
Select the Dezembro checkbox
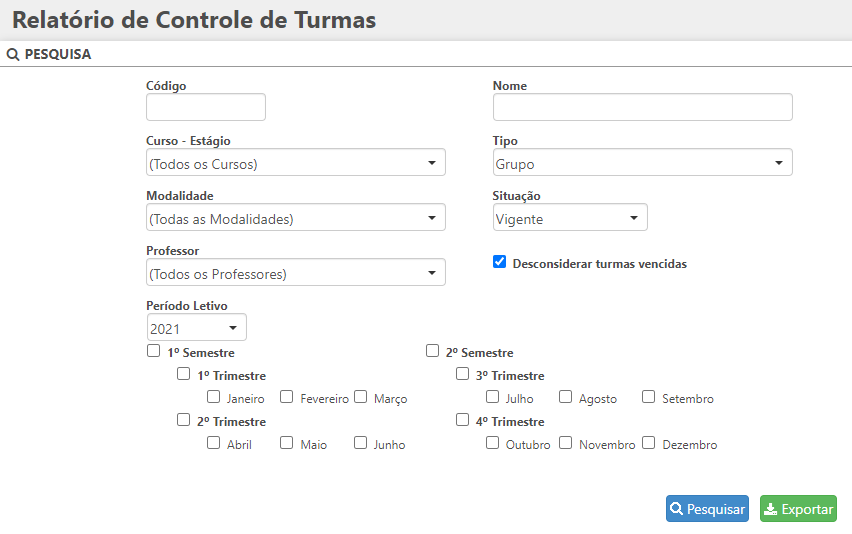649,443
